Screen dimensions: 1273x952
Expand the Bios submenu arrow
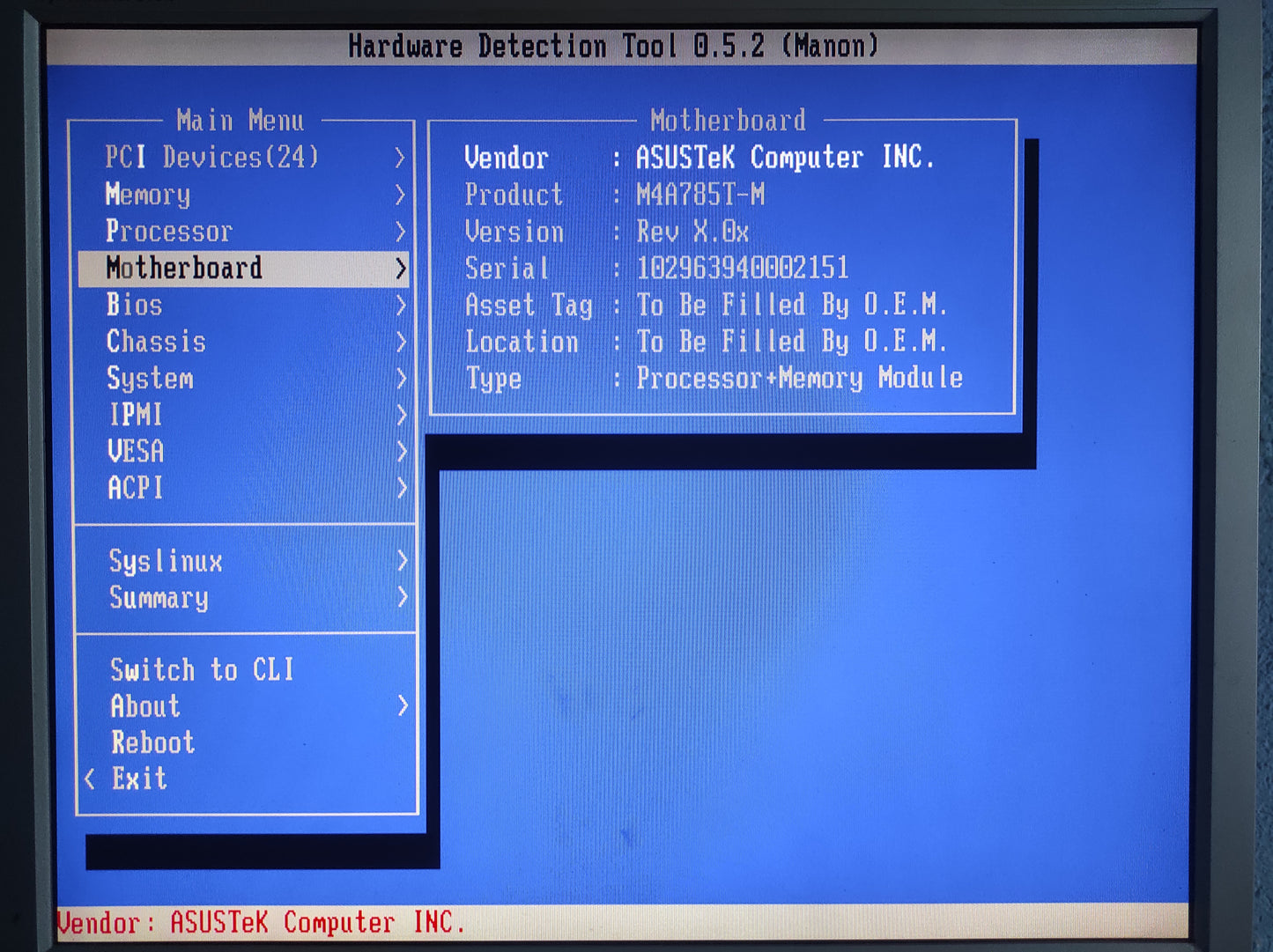tap(401, 306)
